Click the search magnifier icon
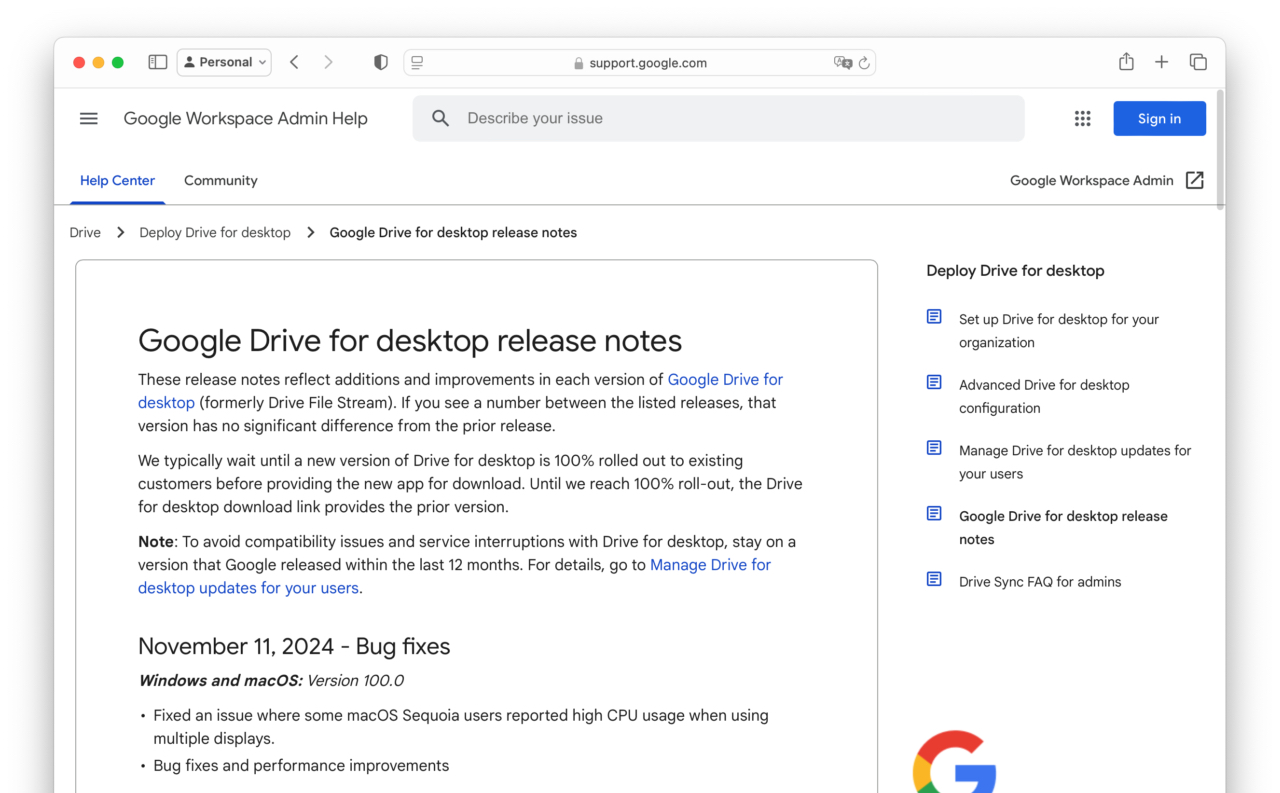1280x793 pixels. (x=440, y=118)
